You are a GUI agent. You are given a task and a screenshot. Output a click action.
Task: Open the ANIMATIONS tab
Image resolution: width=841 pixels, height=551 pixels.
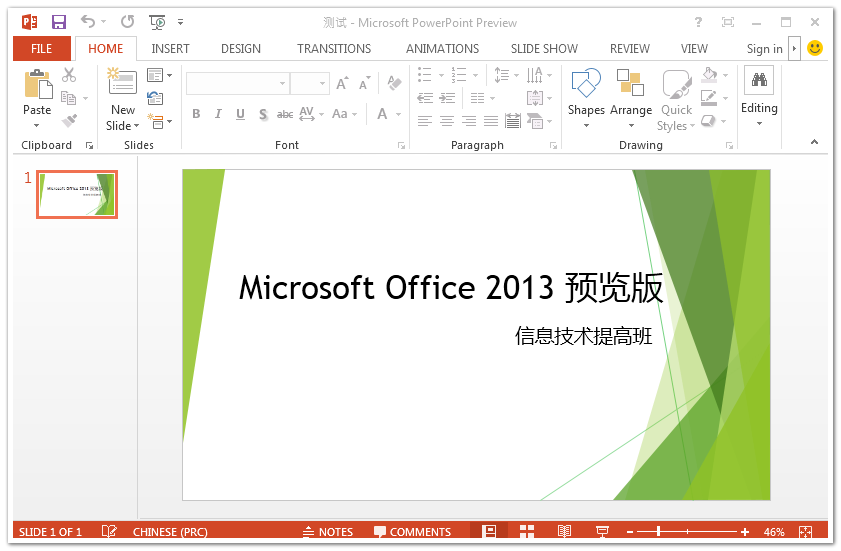pyautogui.click(x=442, y=49)
